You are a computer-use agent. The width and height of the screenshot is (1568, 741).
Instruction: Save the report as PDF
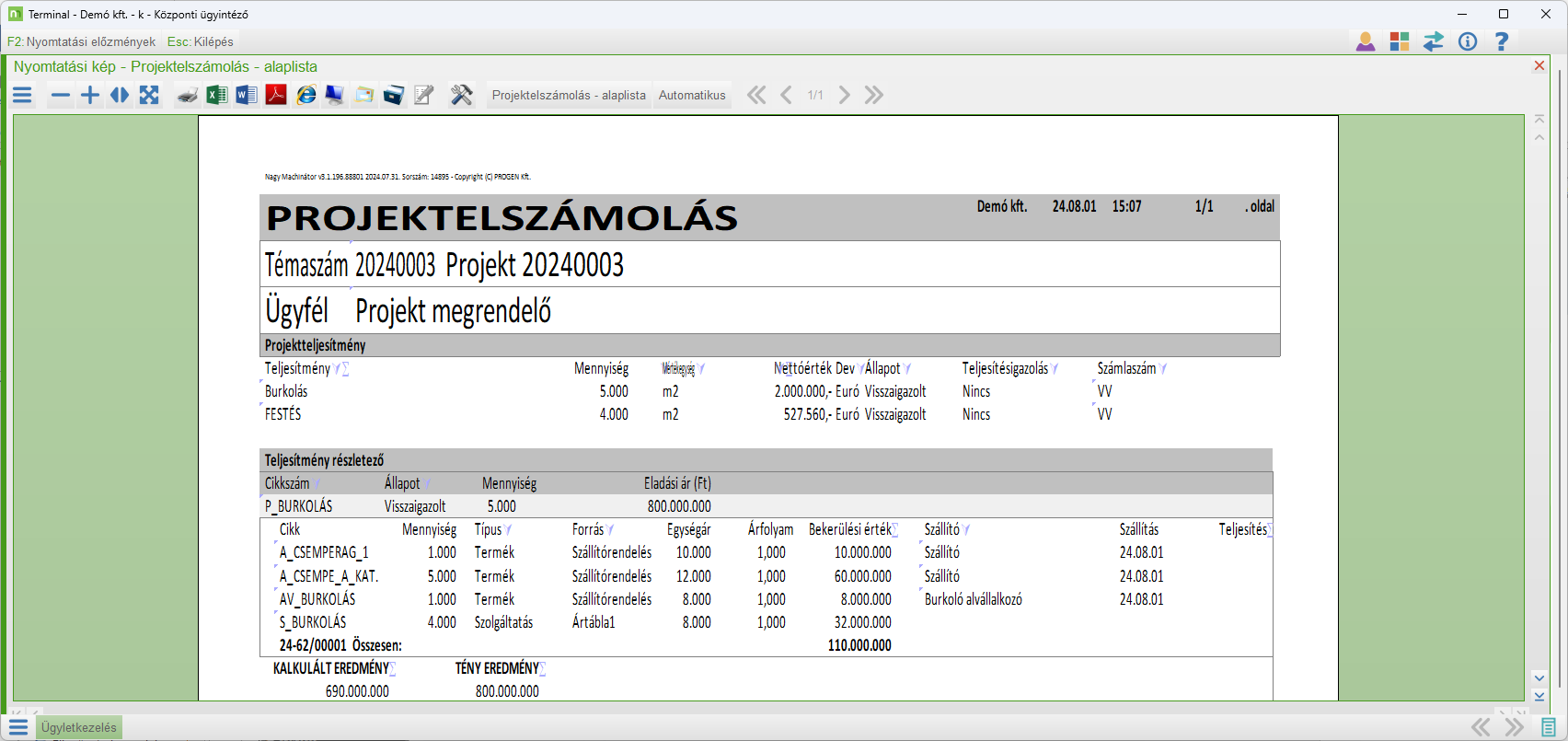(x=276, y=95)
